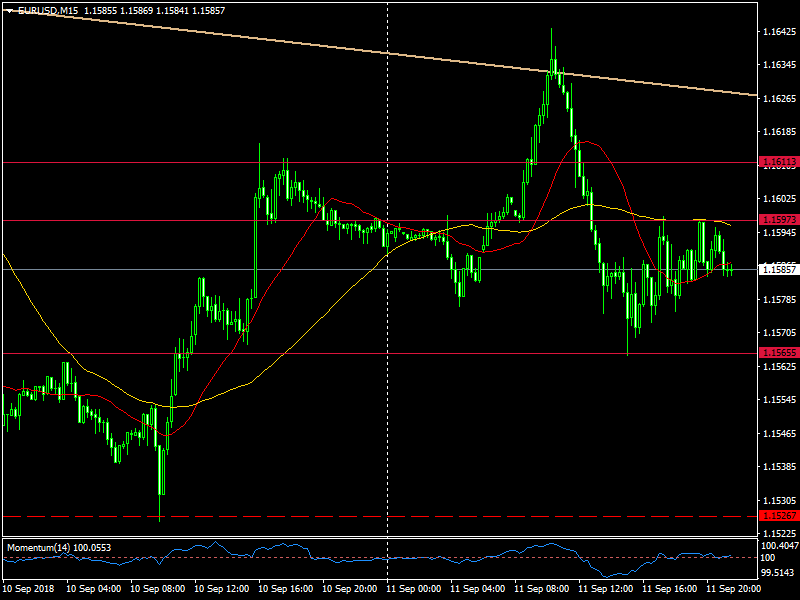Click the 11 Sep 00:00 time label
This screenshot has height=600, width=800.
(414, 590)
